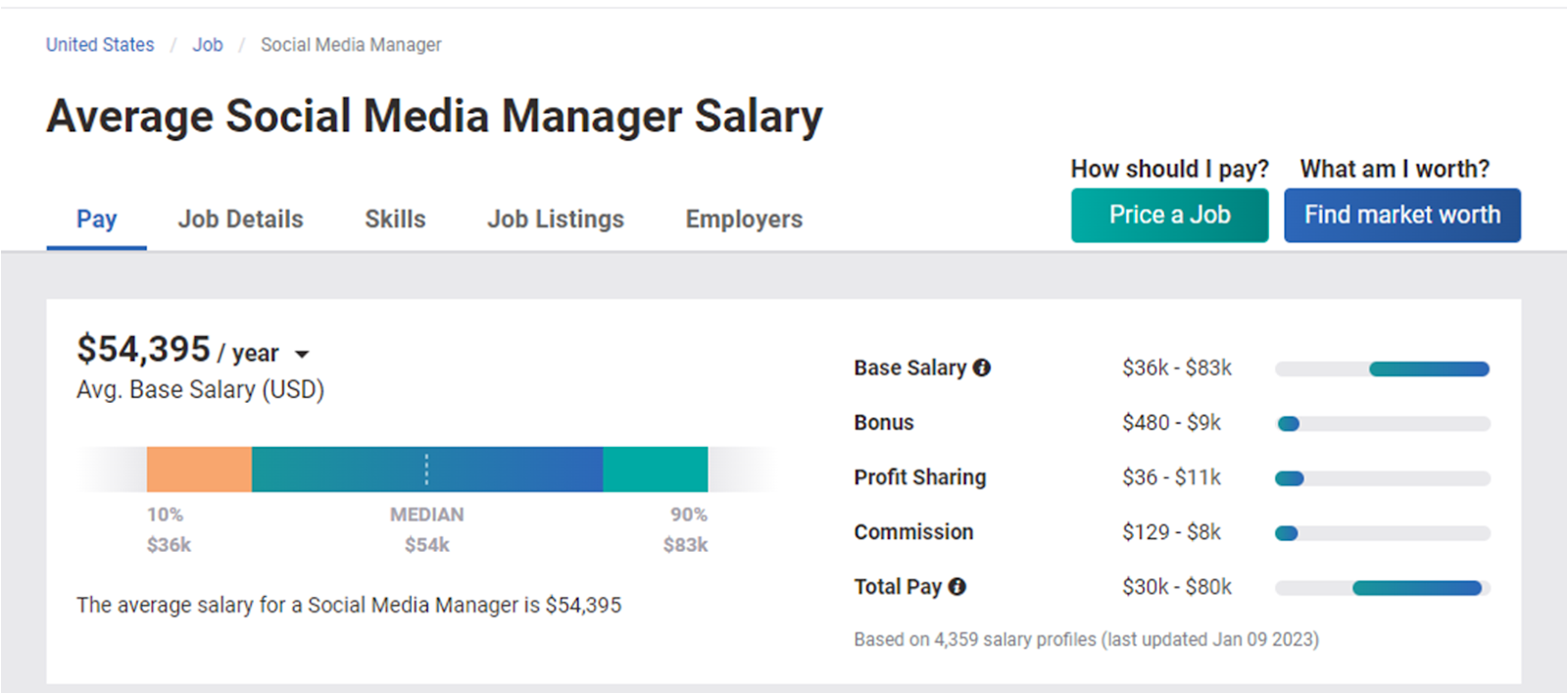This screenshot has height=694, width=1568.
Task: Open the Job Details tab
Action: pyautogui.click(x=240, y=219)
